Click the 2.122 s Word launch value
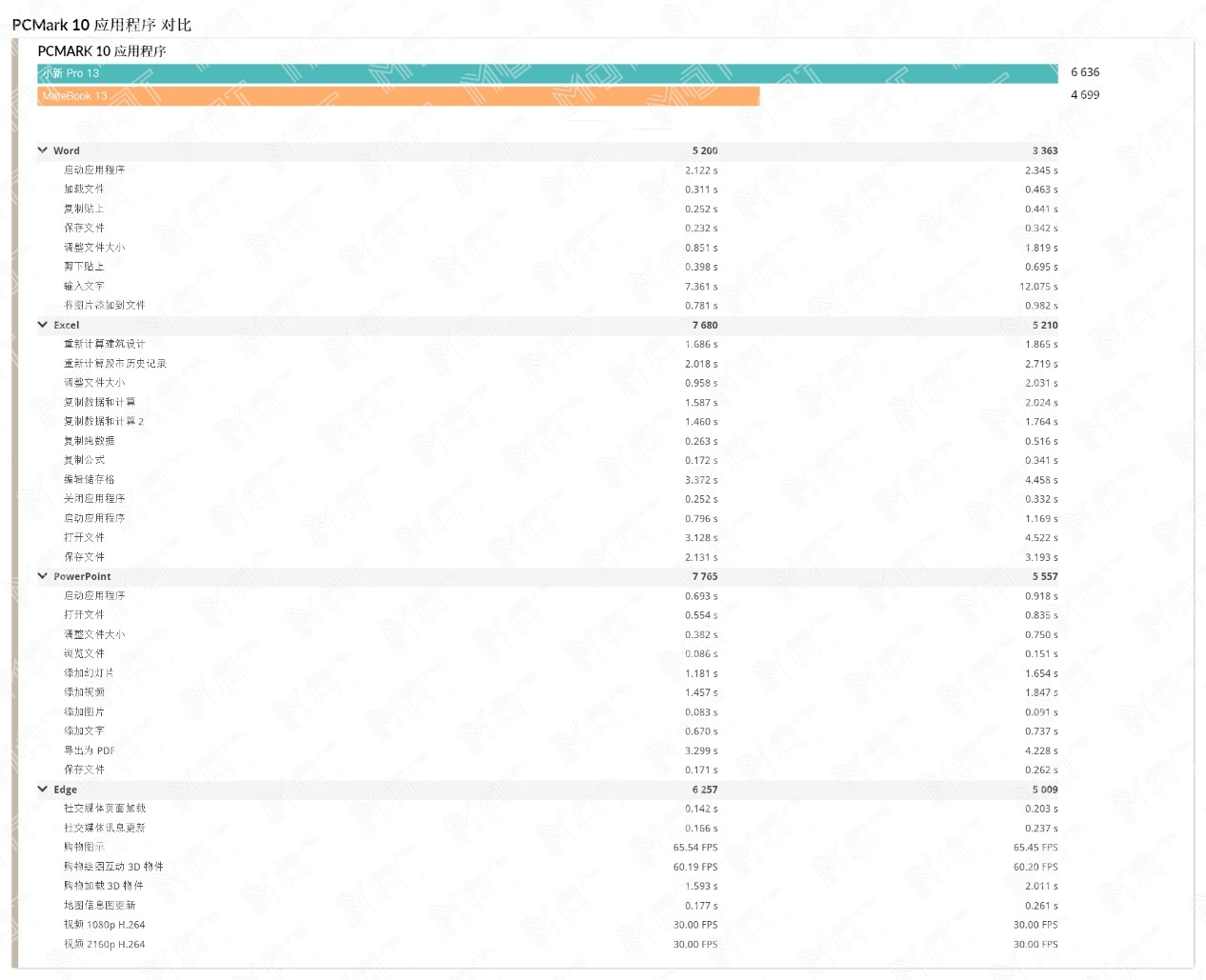Screen dimensions: 1206x980 pyautogui.click(x=702, y=170)
